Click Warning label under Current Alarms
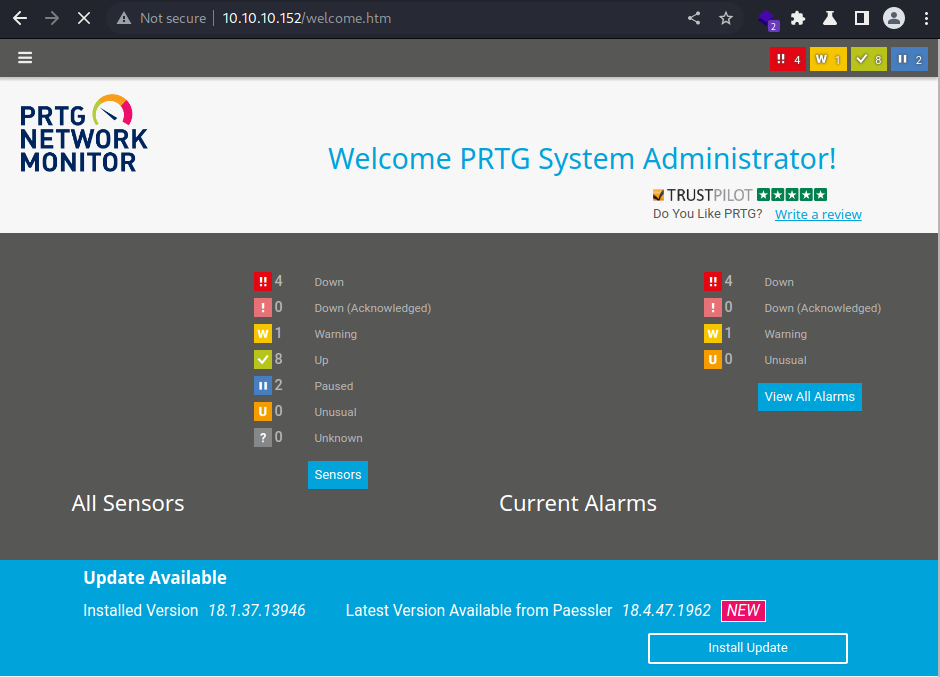This screenshot has height=677, width=940. [x=785, y=334]
